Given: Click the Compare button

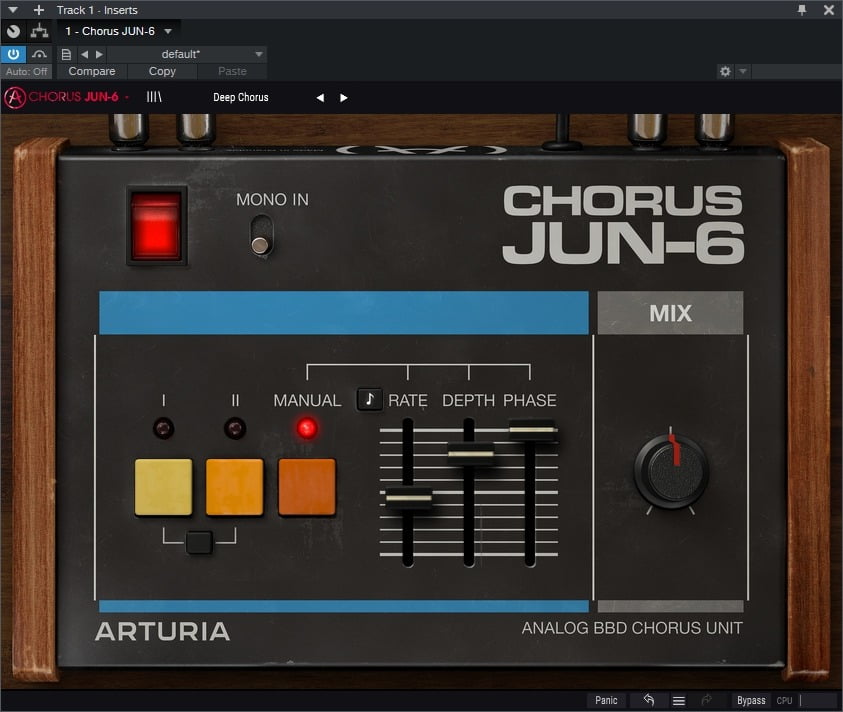Looking at the screenshot, I should click(x=92, y=71).
